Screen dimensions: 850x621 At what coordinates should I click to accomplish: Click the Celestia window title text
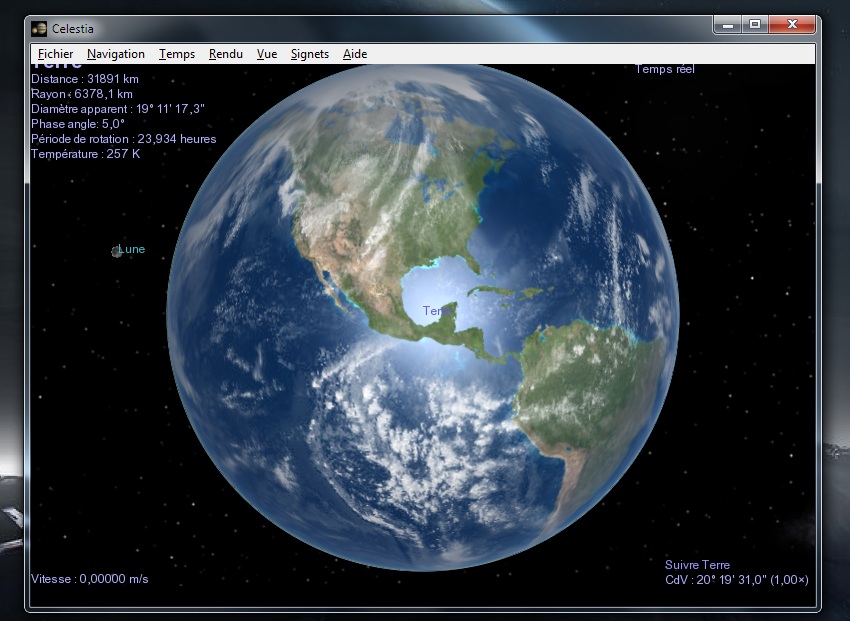pyautogui.click(x=73, y=29)
